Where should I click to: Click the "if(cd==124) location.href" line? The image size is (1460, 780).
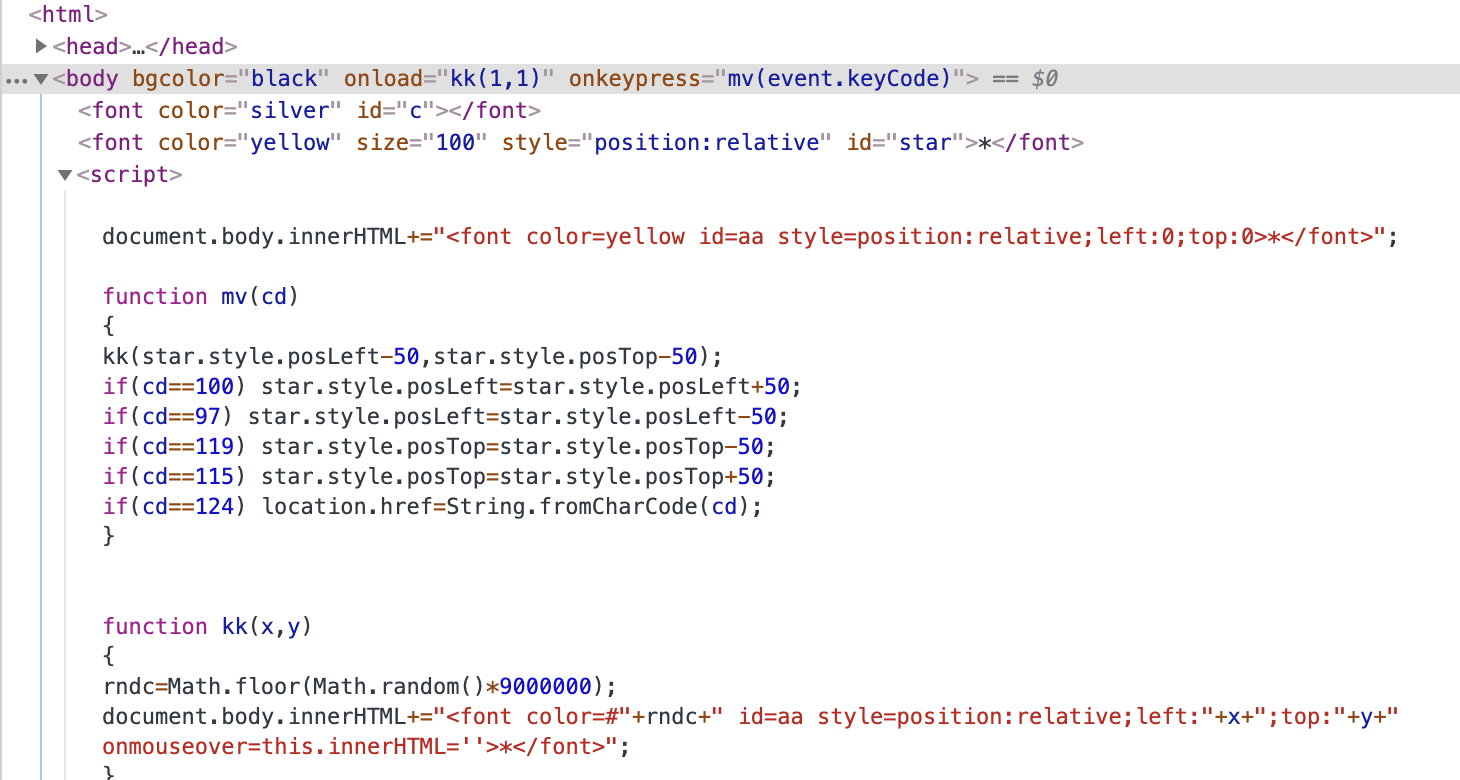point(432,506)
